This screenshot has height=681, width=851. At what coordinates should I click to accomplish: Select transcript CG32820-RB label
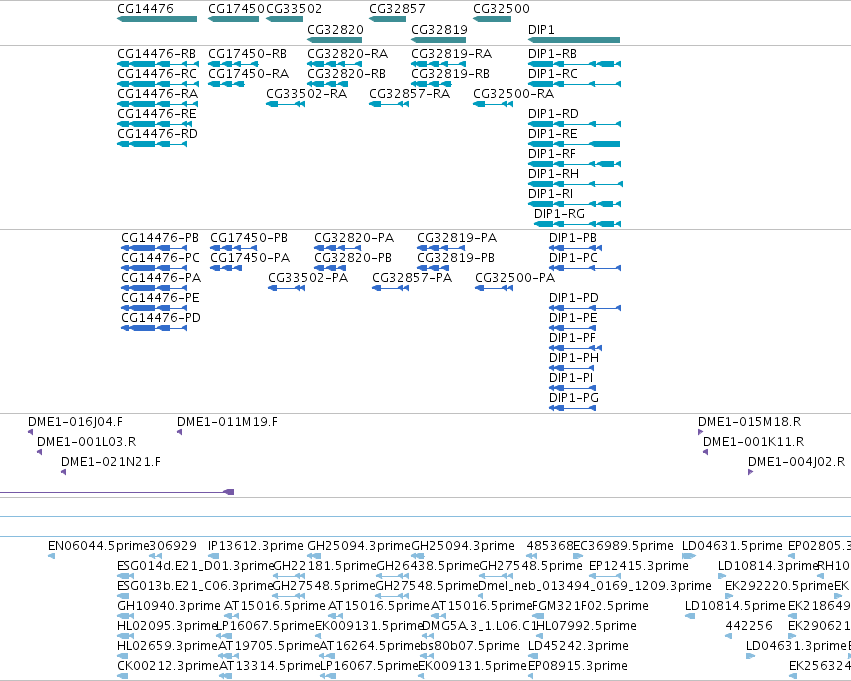point(346,74)
